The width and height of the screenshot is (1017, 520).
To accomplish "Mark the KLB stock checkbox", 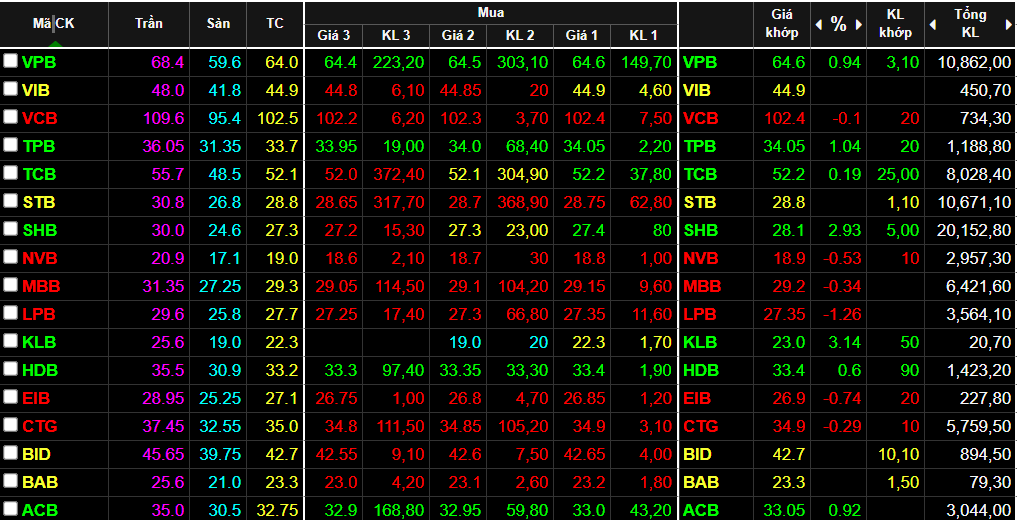I will [10, 342].
